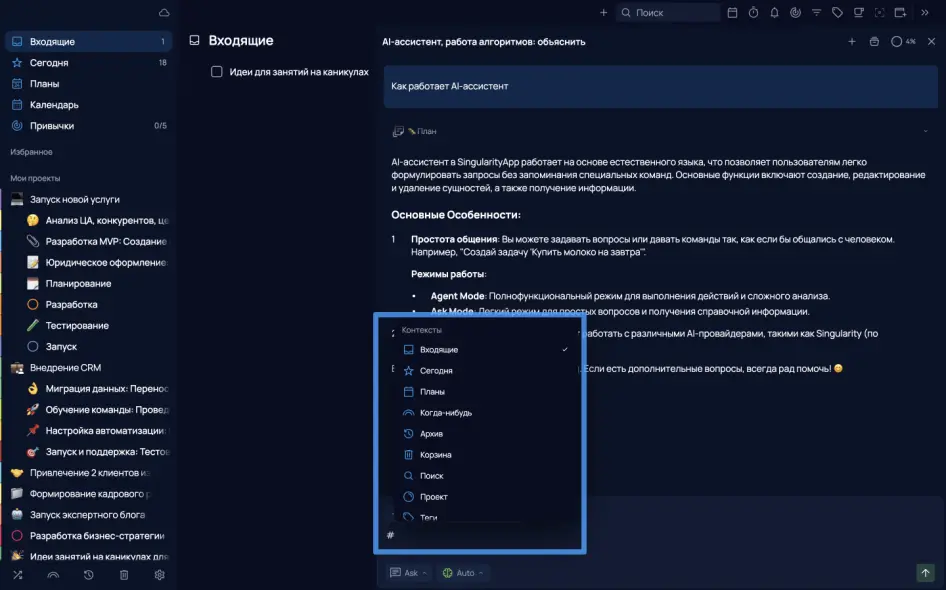Open the tags icon in toolbar

click(837, 13)
